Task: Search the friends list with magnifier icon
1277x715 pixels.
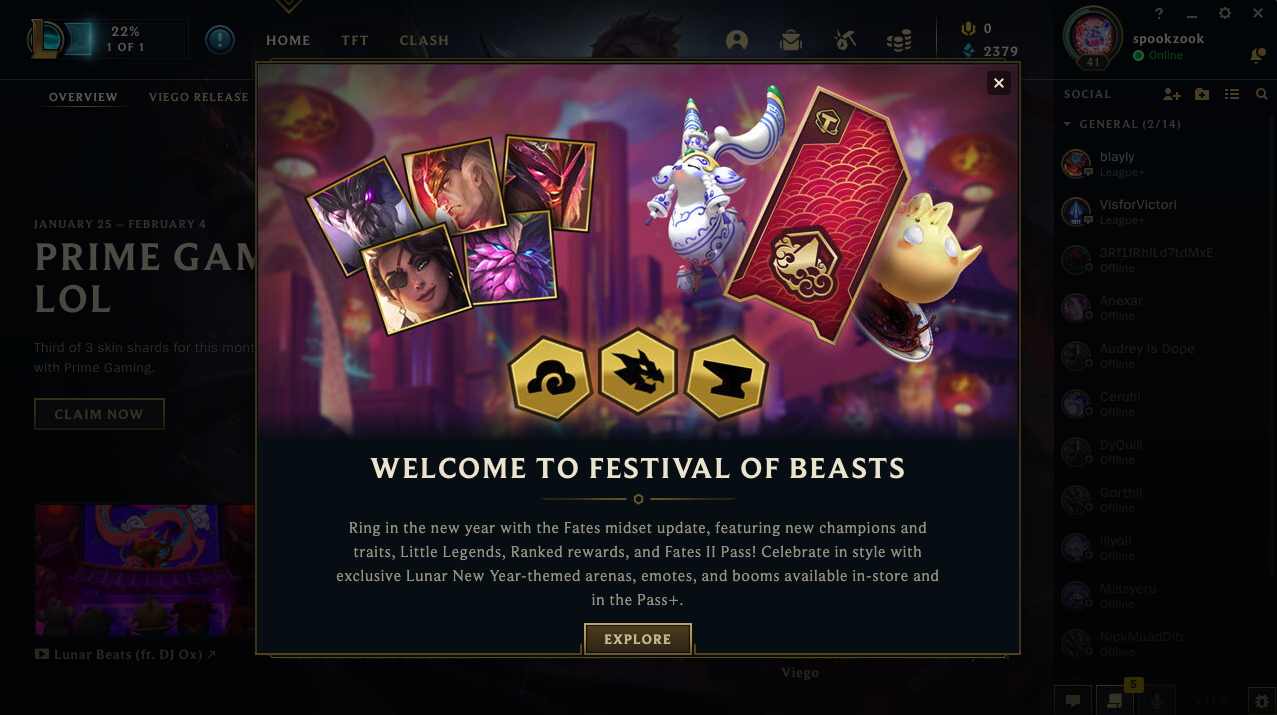Action: [1262, 94]
